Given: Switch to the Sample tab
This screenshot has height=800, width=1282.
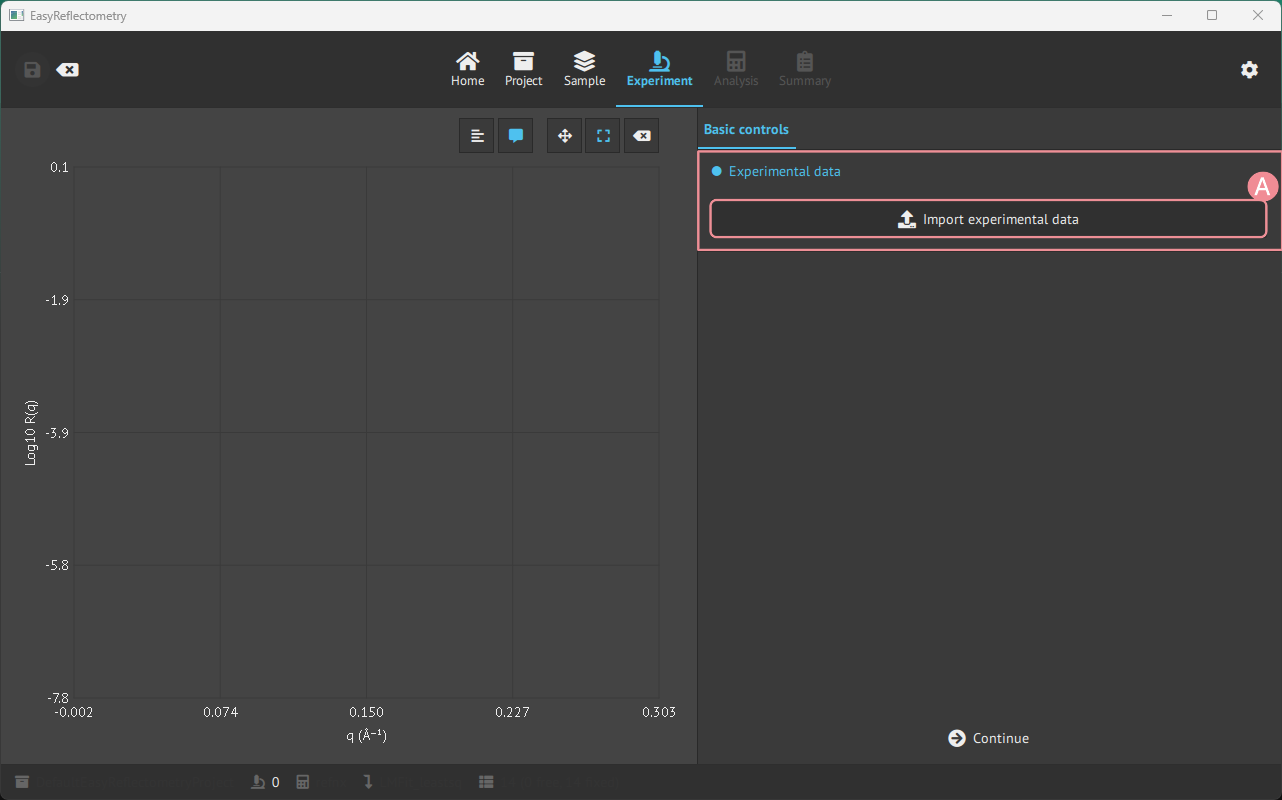Looking at the screenshot, I should click(x=584, y=70).
